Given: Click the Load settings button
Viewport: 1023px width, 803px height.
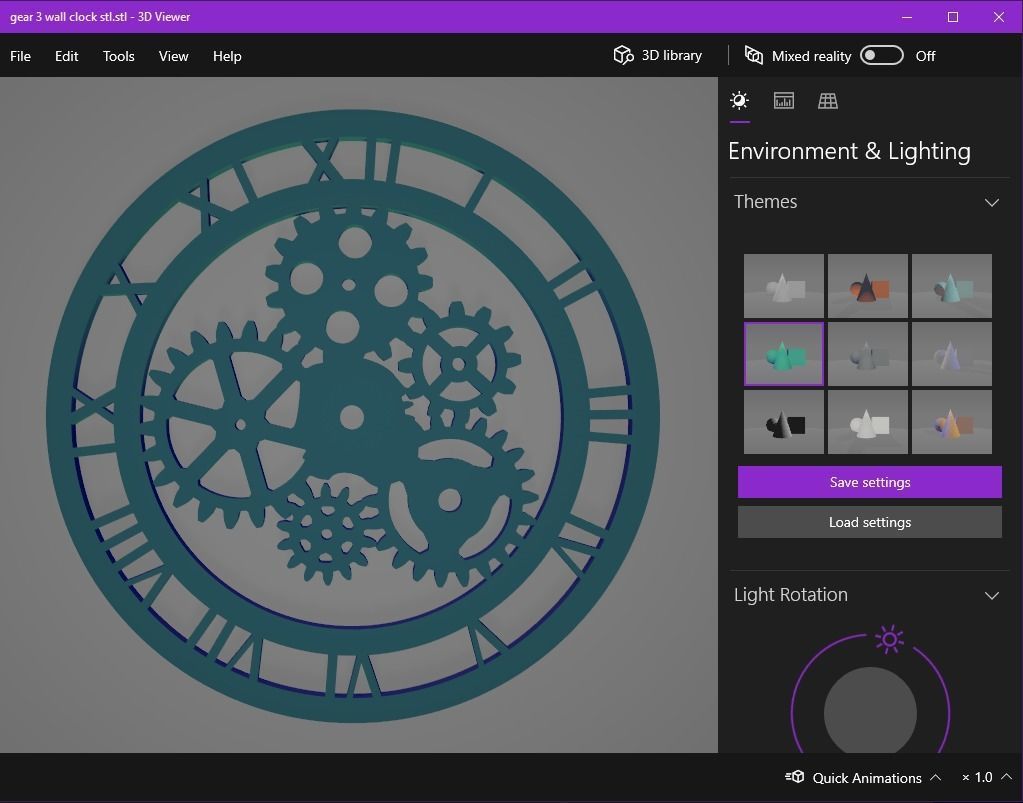Looking at the screenshot, I should pyautogui.click(x=869, y=522).
